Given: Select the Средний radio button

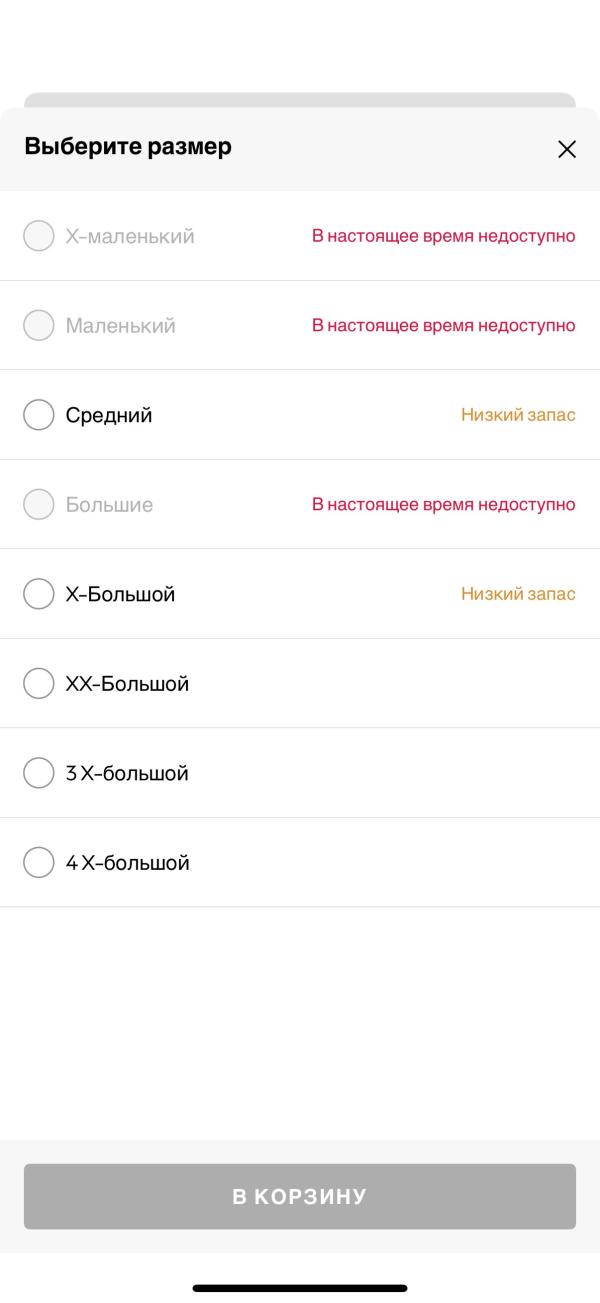Looking at the screenshot, I should 38,415.
